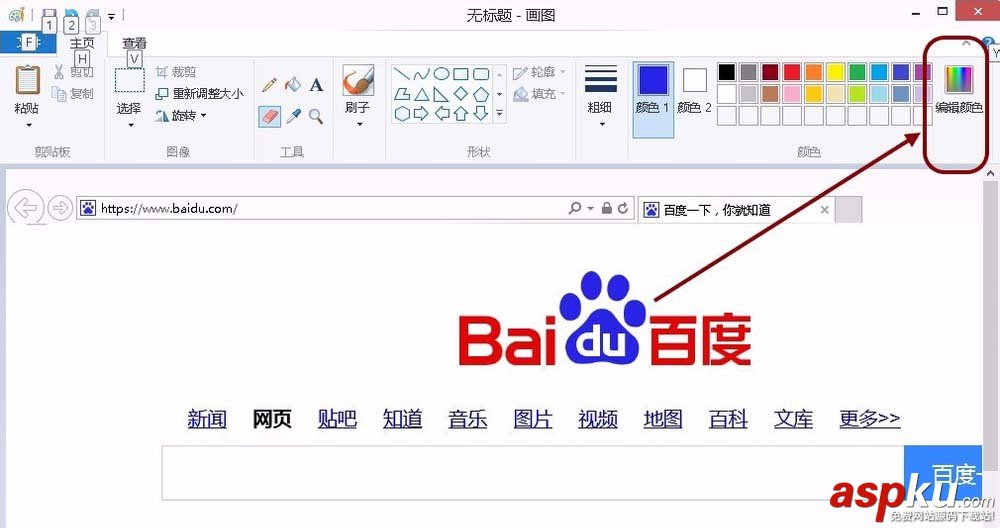Open the 旋转 rotate dropdown
This screenshot has width=1000, height=528.
181,115
